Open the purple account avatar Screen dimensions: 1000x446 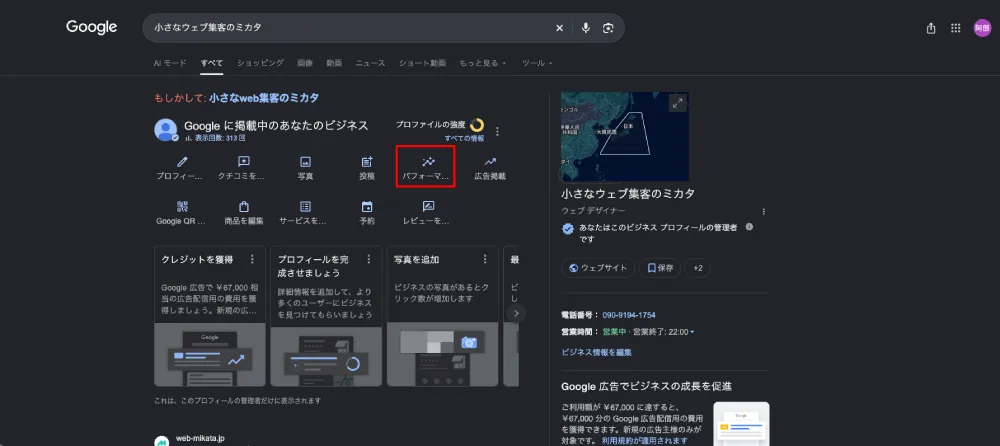click(x=982, y=28)
